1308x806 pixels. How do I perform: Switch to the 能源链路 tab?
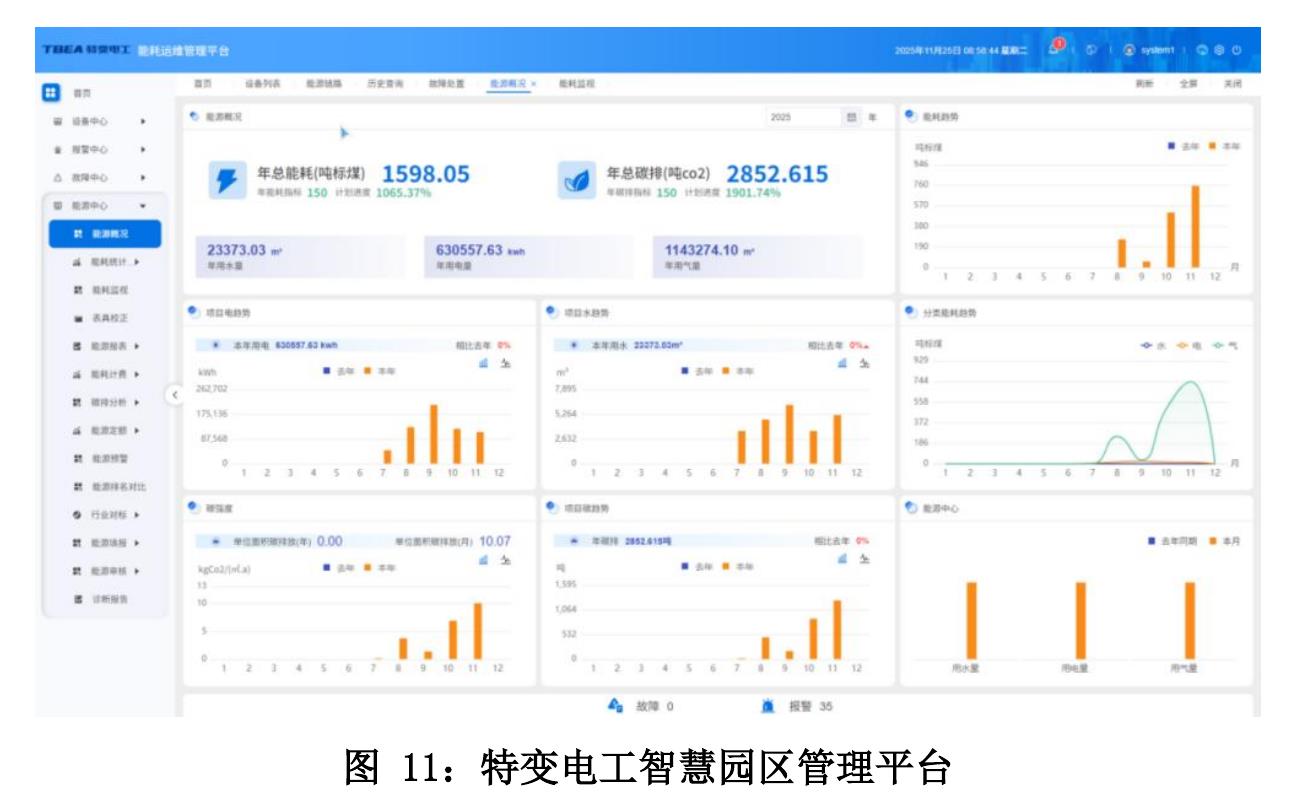click(326, 84)
